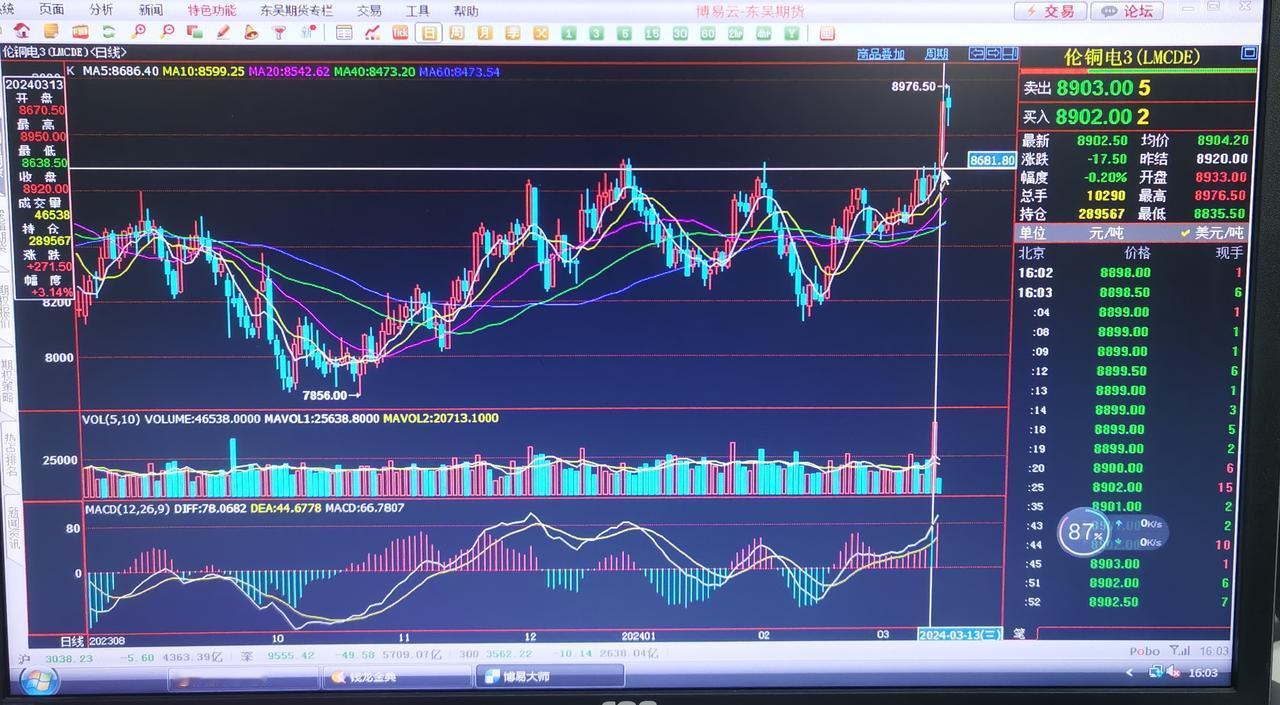
Task: Select the daily (日) period icon
Action: [x=429, y=32]
